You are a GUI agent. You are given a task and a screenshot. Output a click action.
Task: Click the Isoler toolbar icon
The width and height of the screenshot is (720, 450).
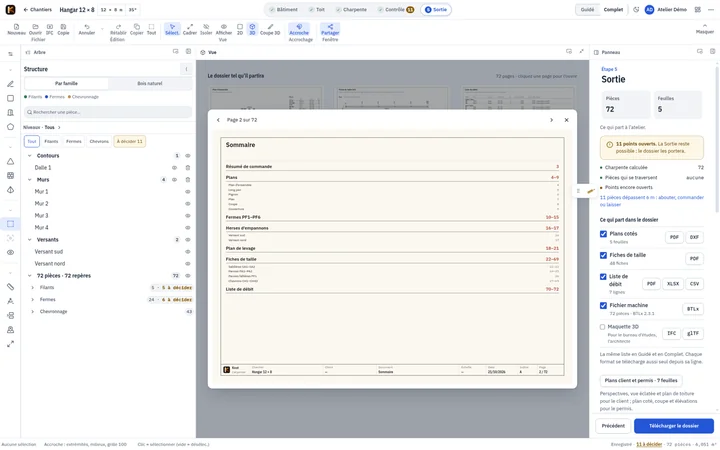(x=206, y=29)
